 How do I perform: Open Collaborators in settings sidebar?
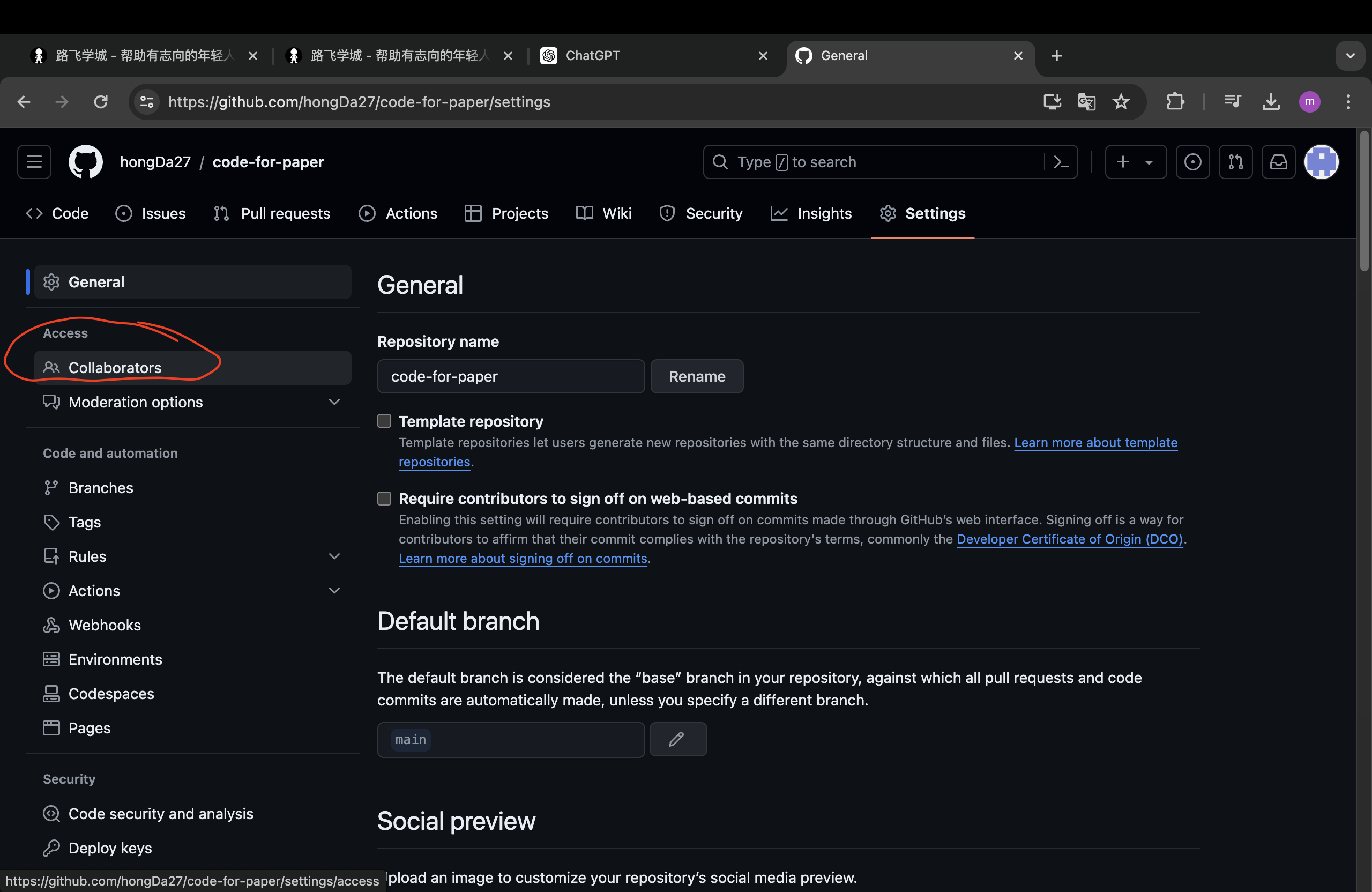(x=192, y=368)
